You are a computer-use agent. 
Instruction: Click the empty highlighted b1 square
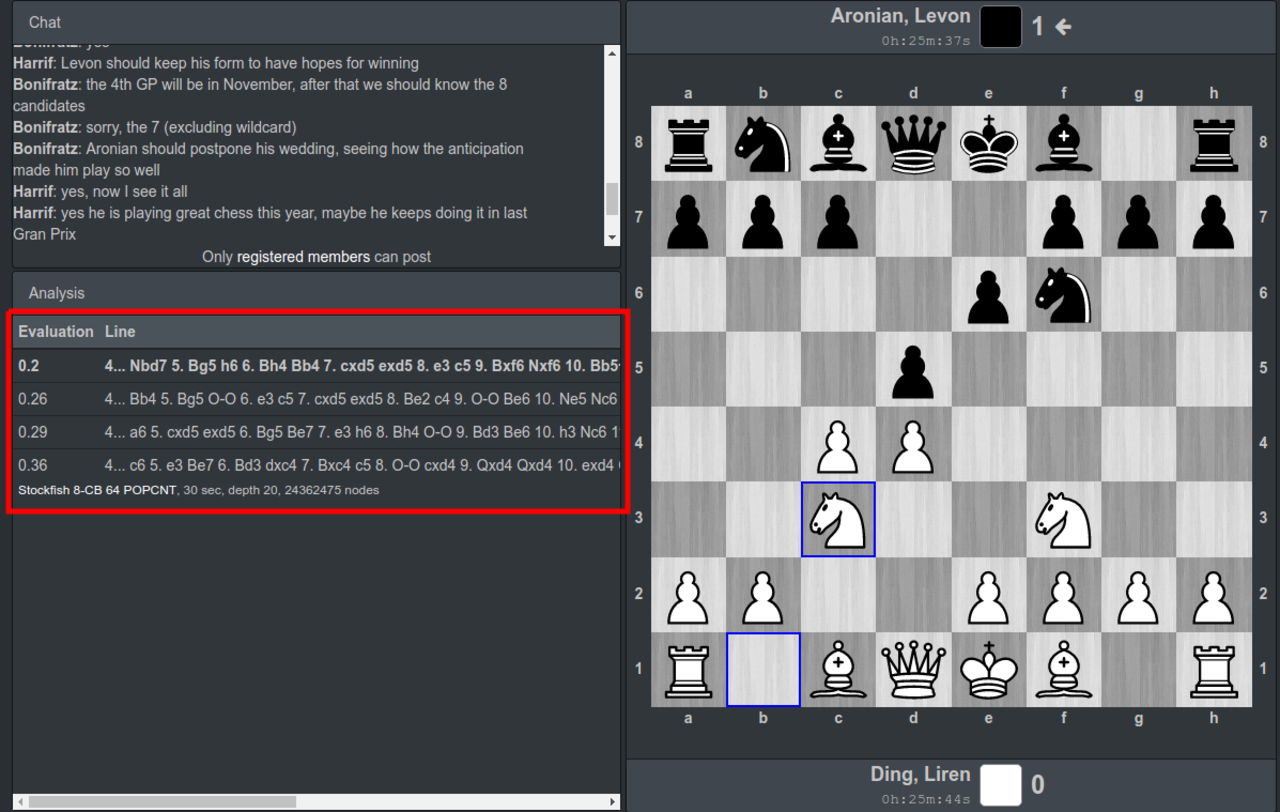(763, 669)
